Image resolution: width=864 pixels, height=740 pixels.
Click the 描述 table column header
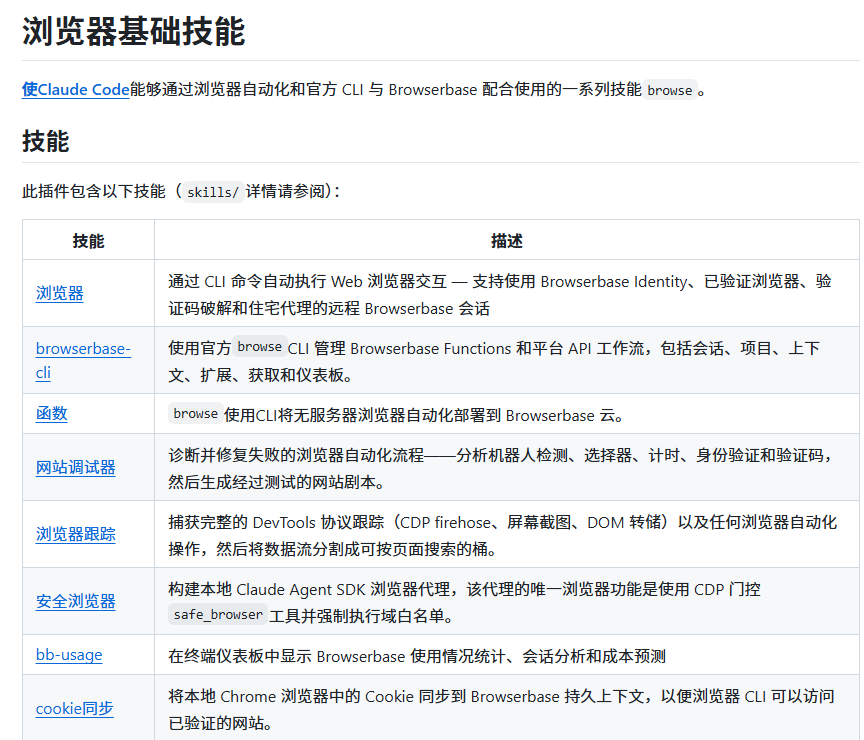[507, 241]
